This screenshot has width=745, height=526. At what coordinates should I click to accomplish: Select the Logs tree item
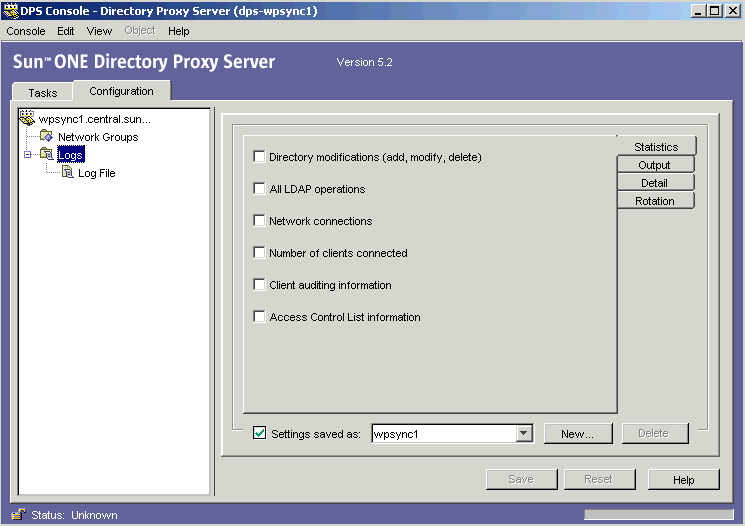[x=70, y=155]
